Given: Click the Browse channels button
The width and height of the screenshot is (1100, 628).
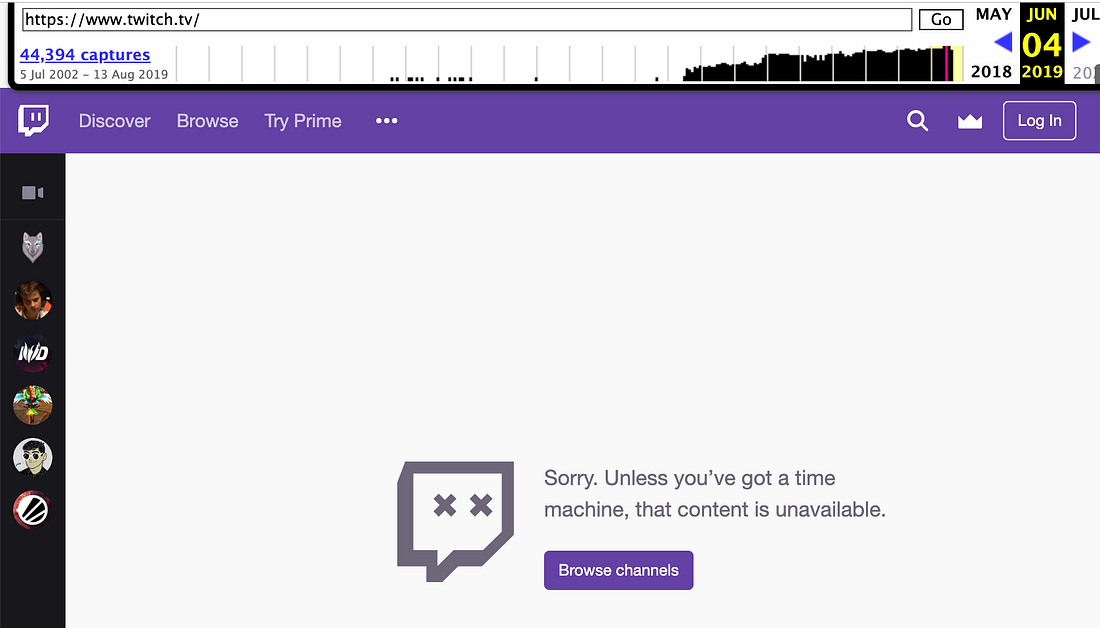Looking at the screenshot, I should tap(618, 570).
